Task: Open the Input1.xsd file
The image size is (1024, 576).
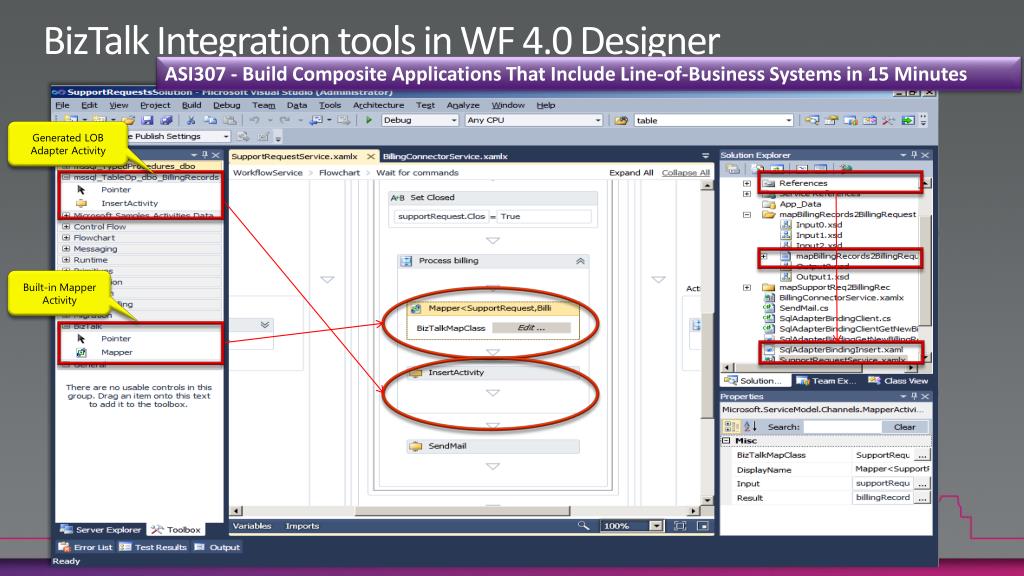Action: pyautogui.click(x=818, y=235)
